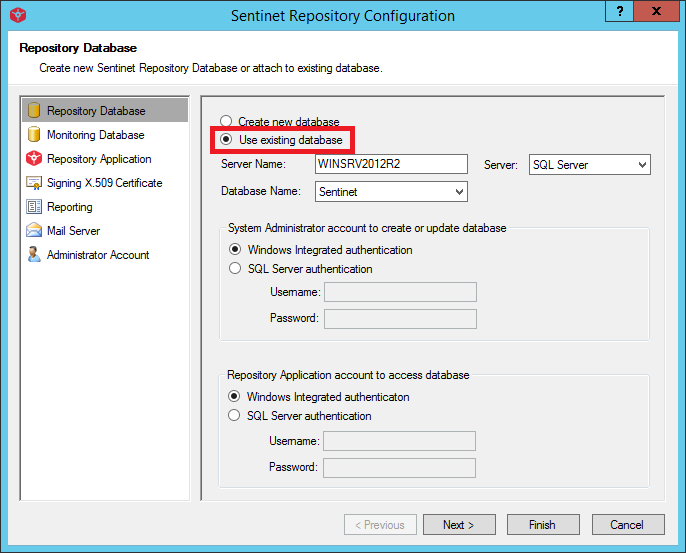686x553 pixels.
Task: Click System Administrator Username field
Action: point(400,292)
